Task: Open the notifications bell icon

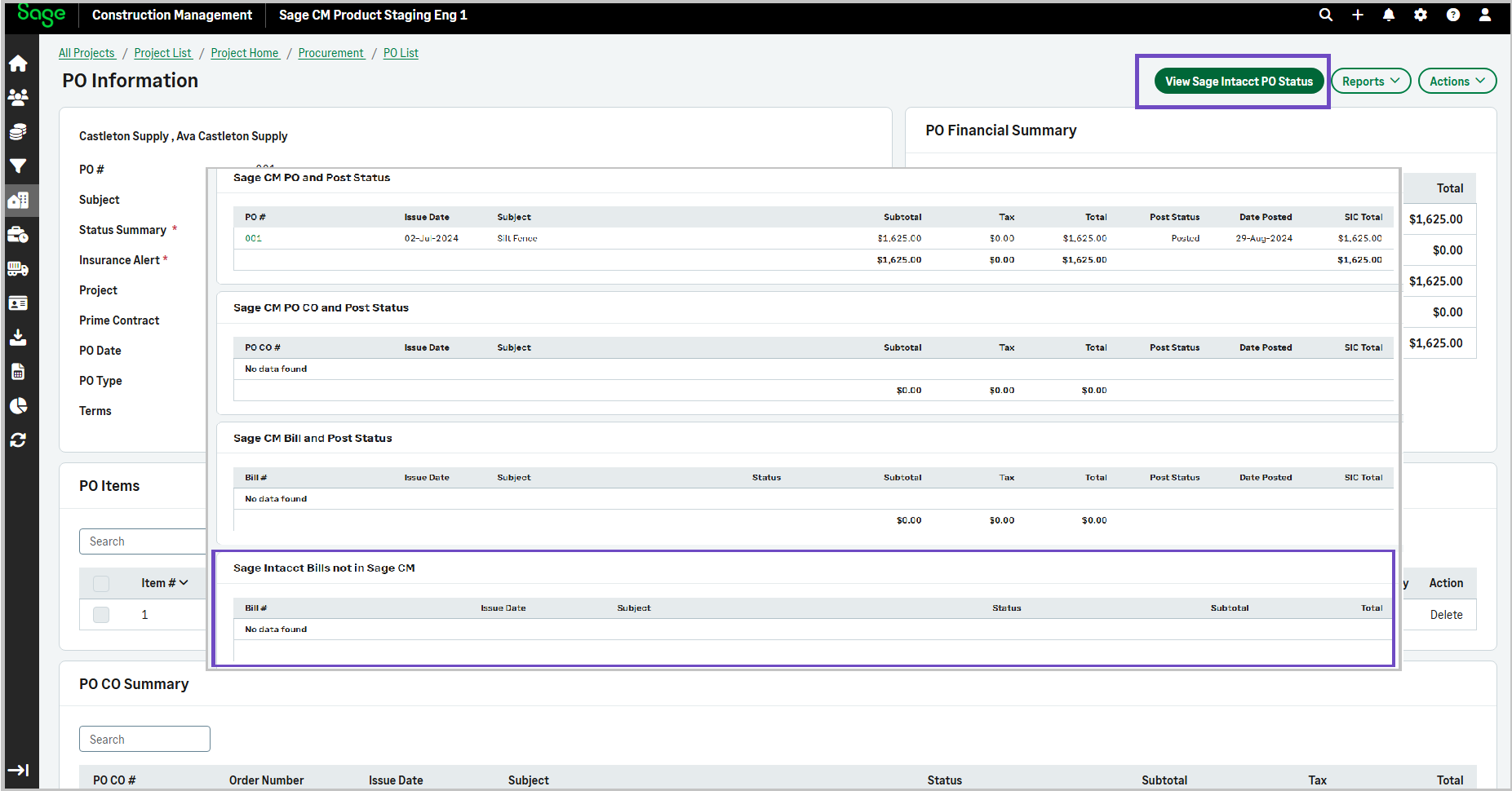Action: pos(1389,15)
